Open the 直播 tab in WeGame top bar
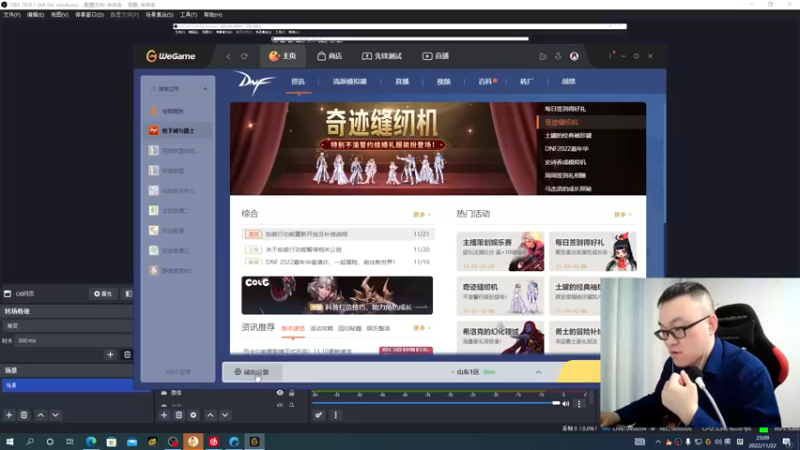The image size is (800, 450). pos(436,56)
